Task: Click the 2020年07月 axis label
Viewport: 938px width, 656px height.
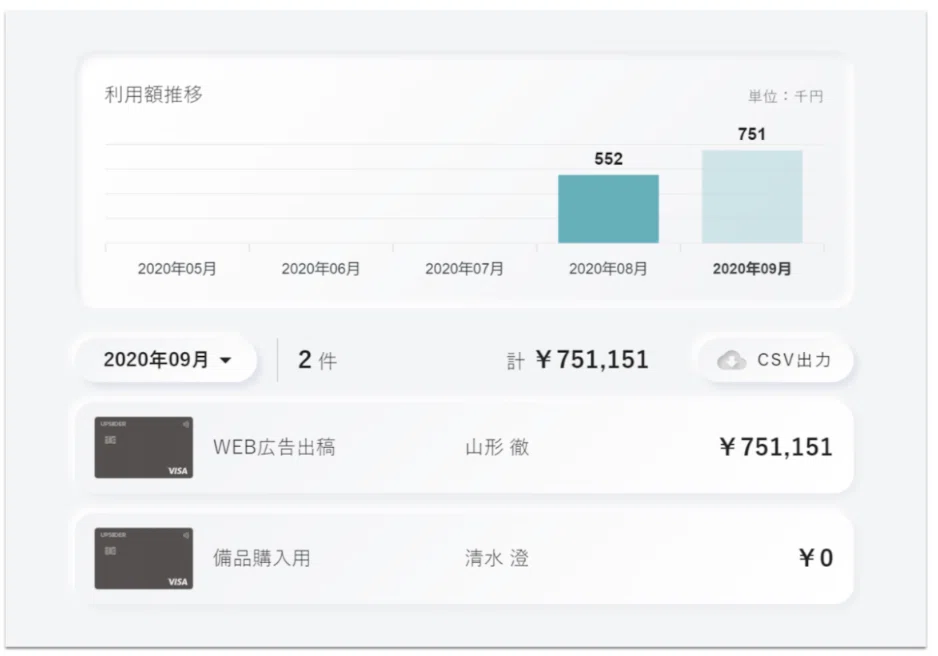Action: tap(464, 269)
